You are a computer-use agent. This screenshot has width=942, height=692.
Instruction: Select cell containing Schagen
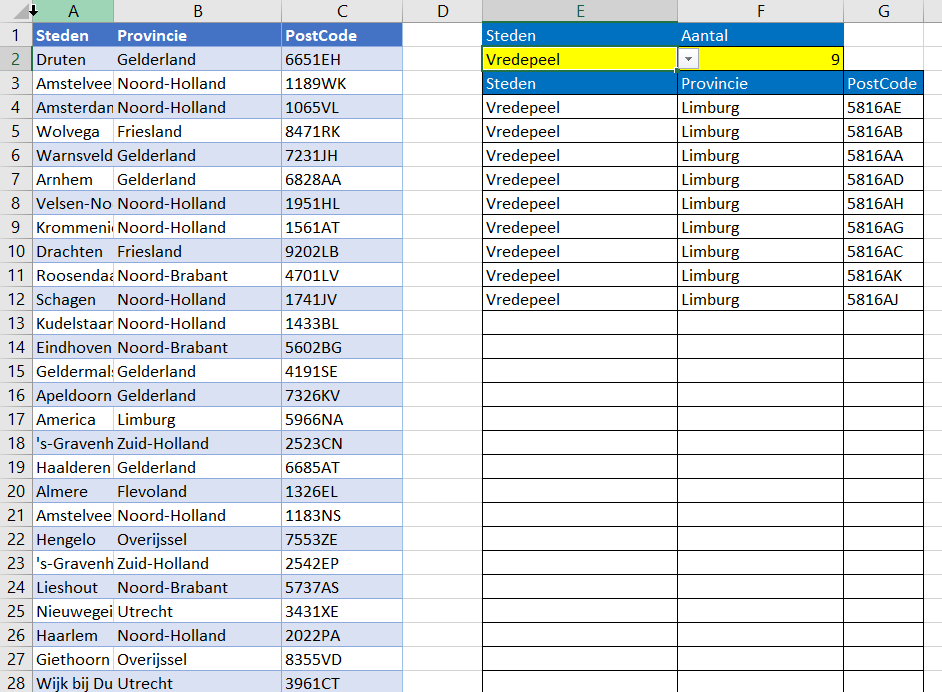coord(73,299)
